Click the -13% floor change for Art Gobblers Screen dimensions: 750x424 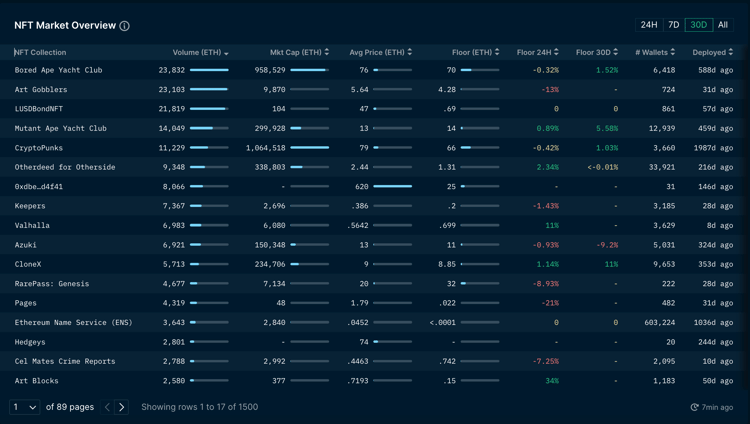click(x=550, y=89)
